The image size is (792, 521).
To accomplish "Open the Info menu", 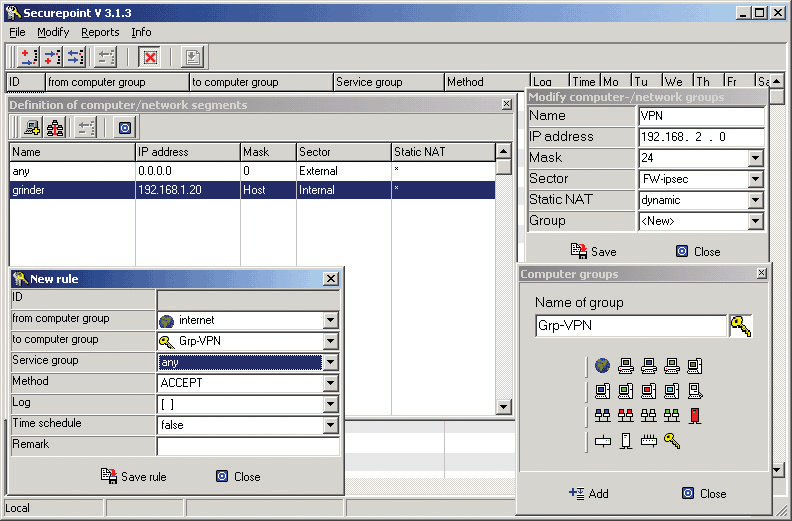I will [141, 32].
